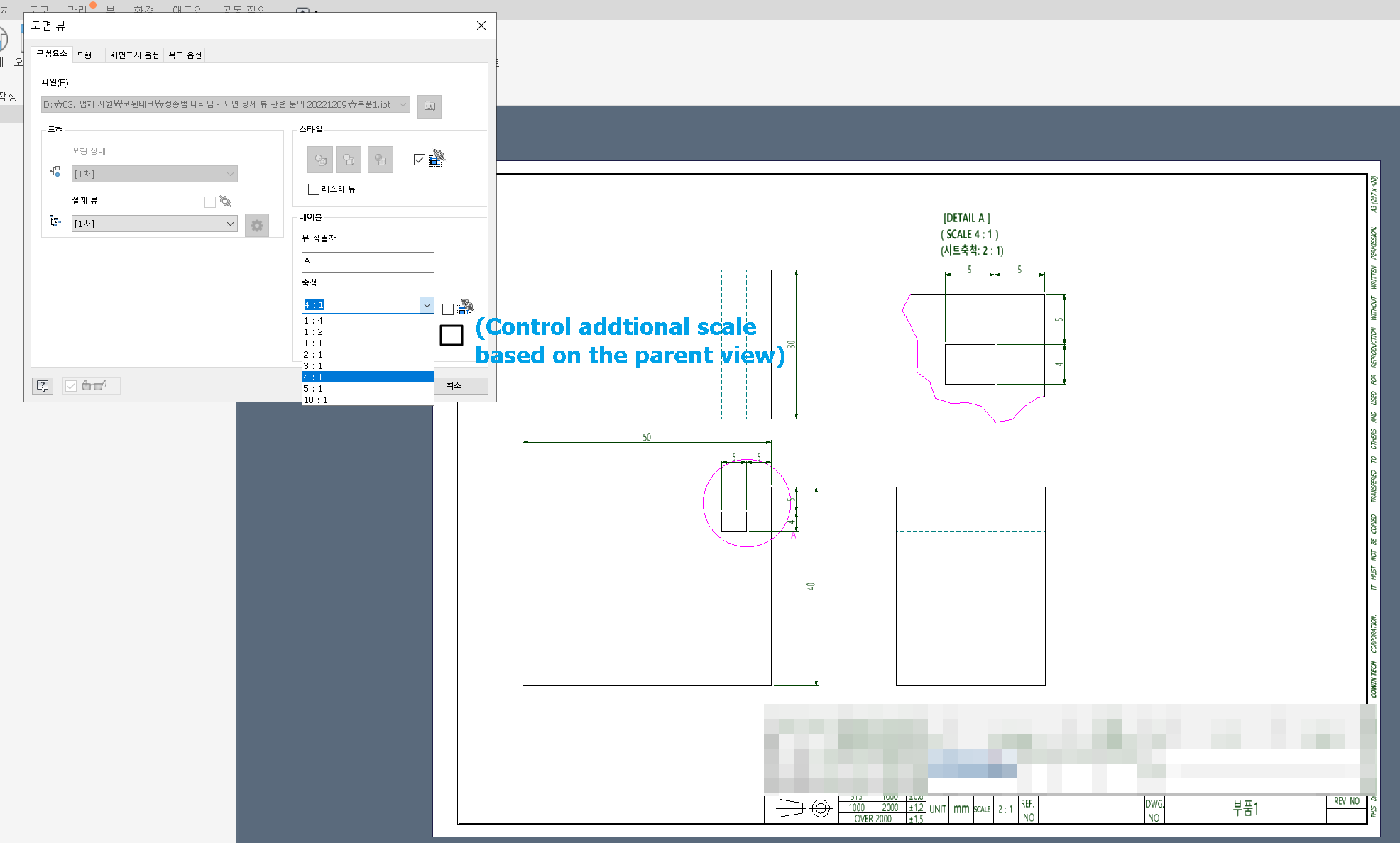Open the file path dropdown
The image size is (1400, 843).
coord(403,104)
